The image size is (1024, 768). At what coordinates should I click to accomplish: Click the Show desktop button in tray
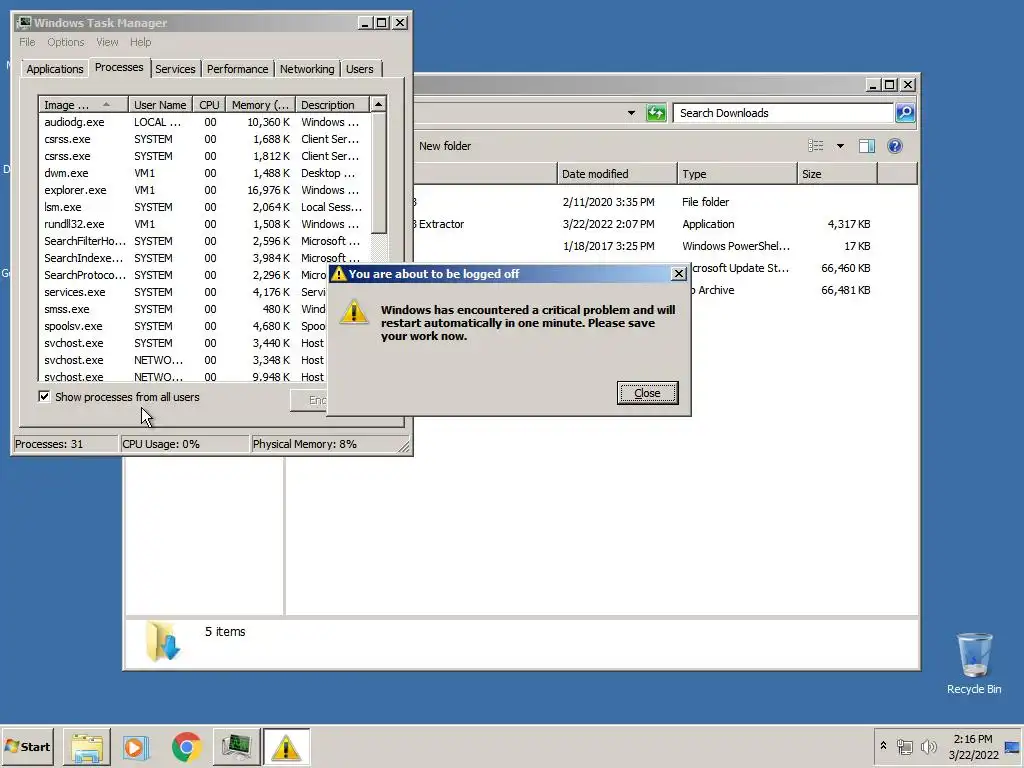(1013, 747)
